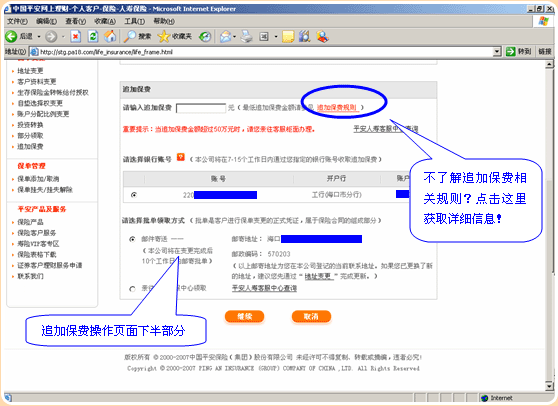Screen dimensions: 558x406
Task: Click the 链接 links toolbar label
Action: coord(544,52)
